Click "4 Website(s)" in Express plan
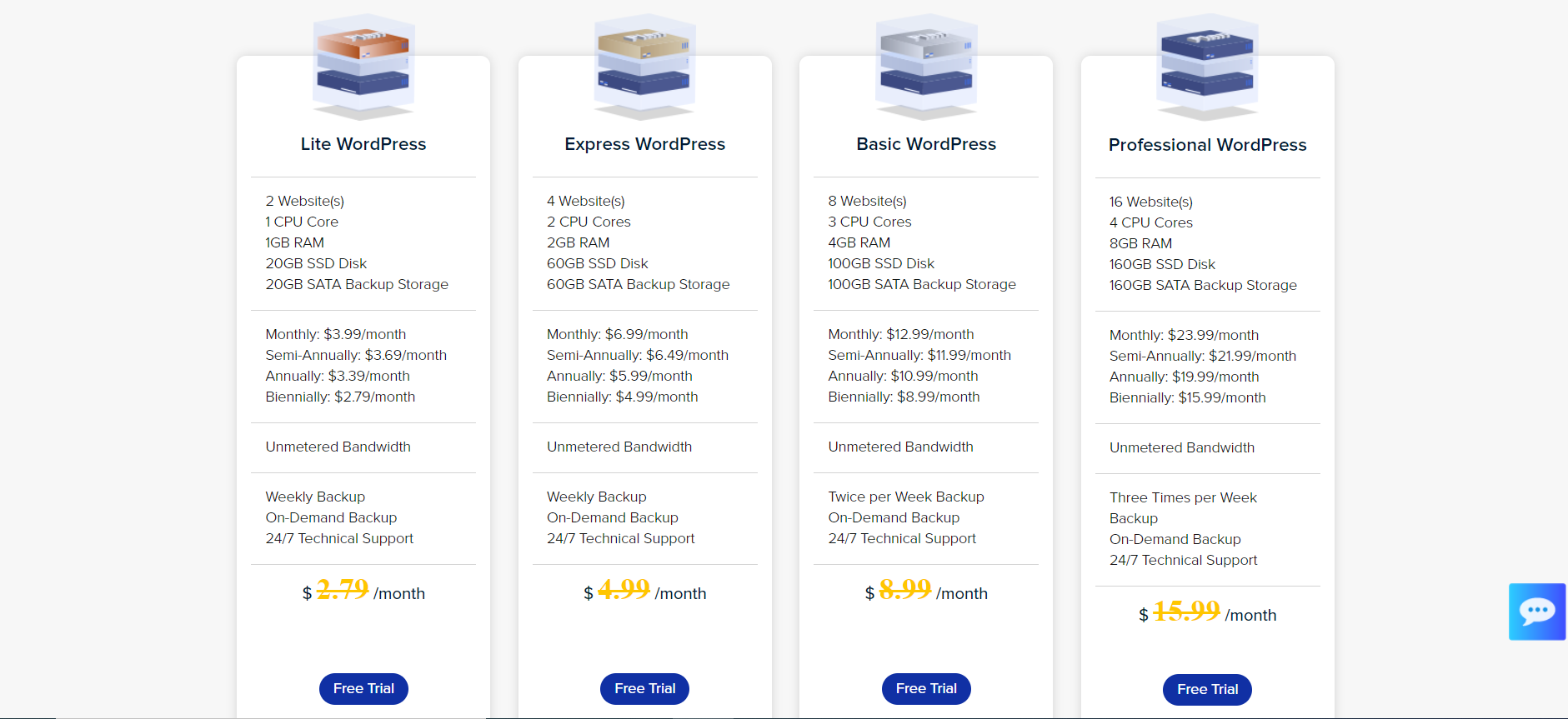 point(586,201)
